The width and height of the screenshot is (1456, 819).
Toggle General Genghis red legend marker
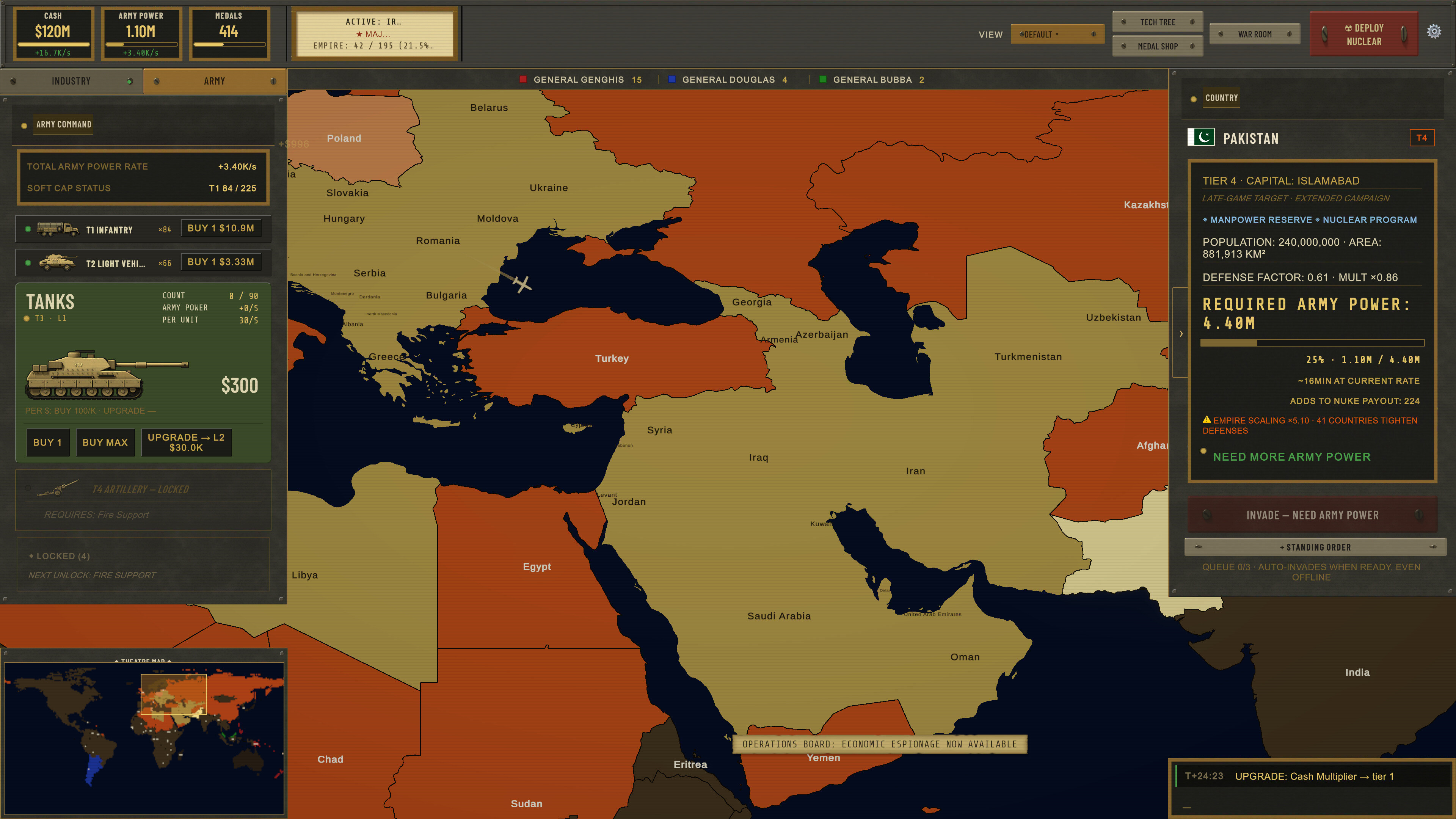[x=523, y=80]
